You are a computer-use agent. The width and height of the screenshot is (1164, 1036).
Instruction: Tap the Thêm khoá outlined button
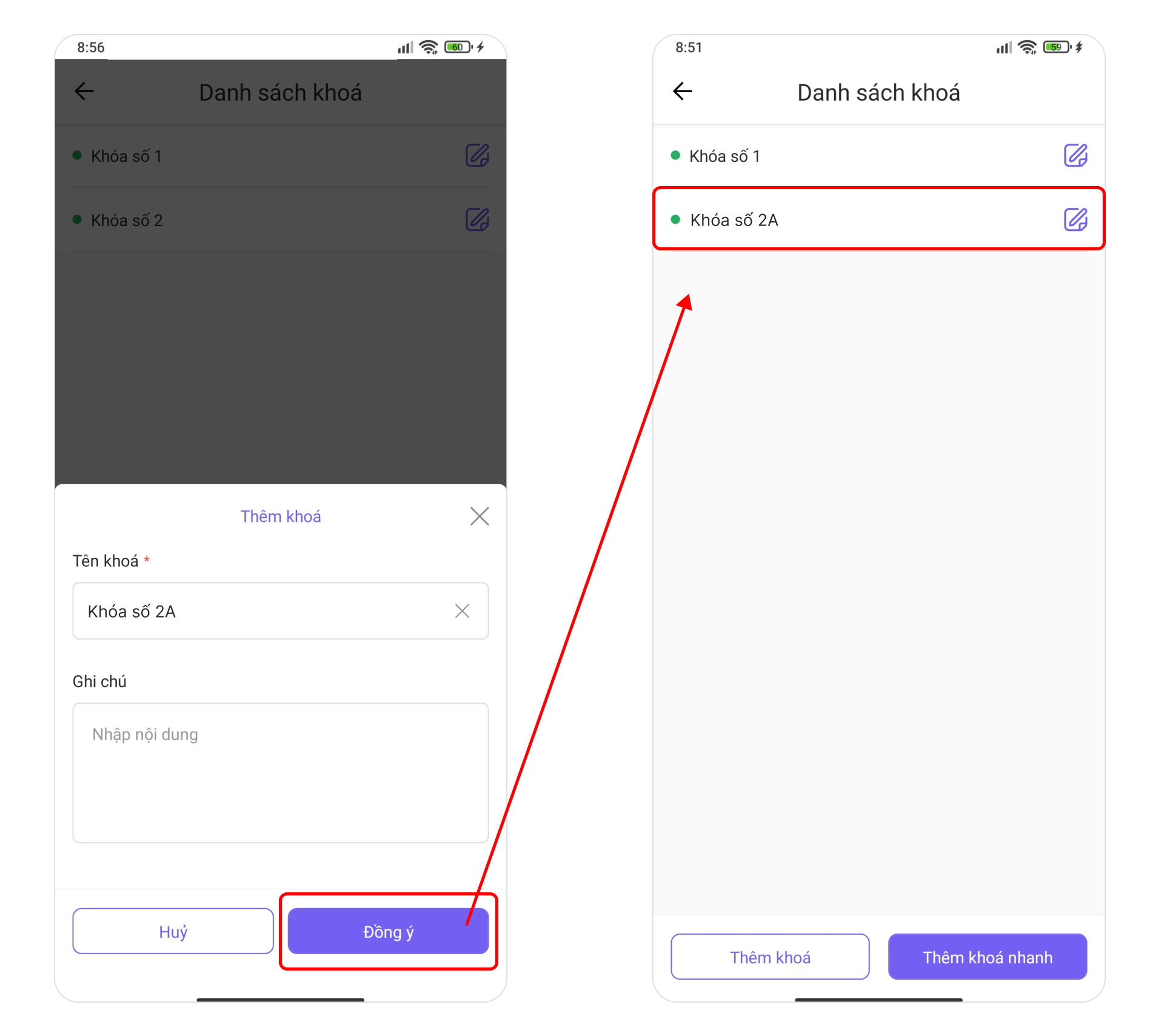point(770,957)
